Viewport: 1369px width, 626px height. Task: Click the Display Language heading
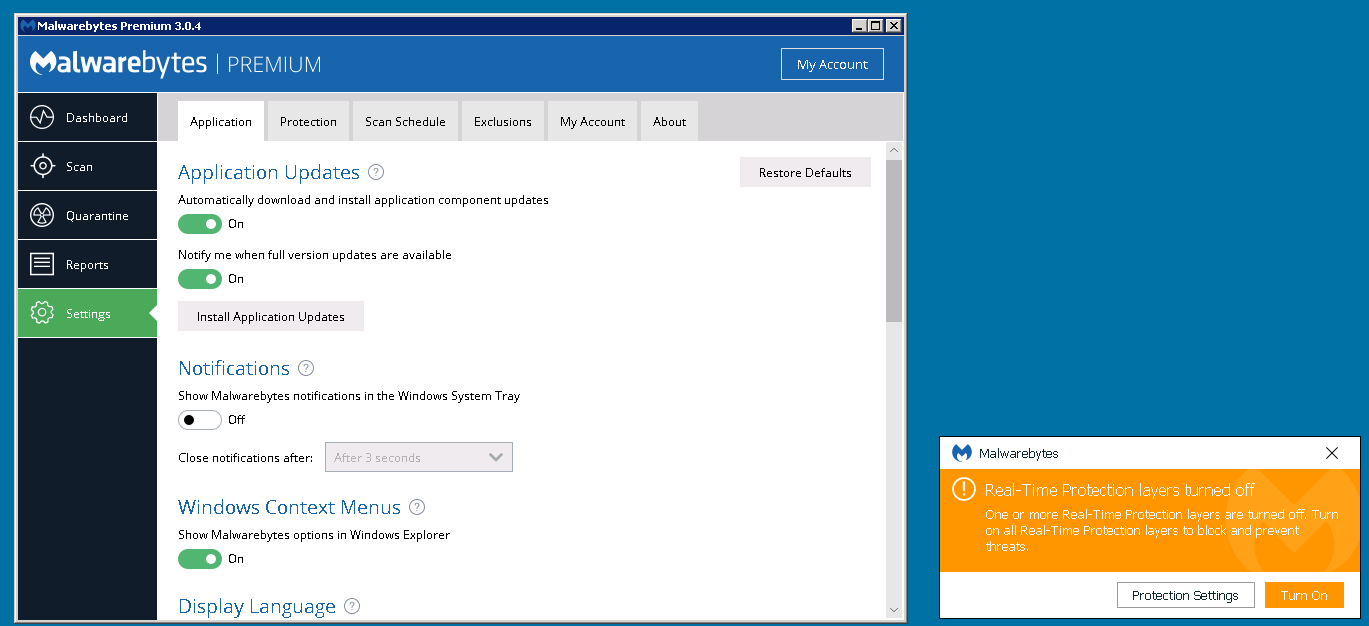coord(257,606)
